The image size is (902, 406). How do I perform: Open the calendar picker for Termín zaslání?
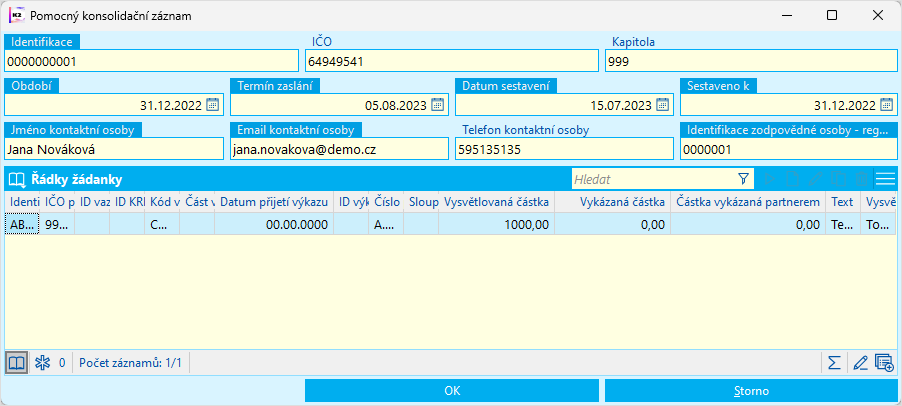[x=437, y=105]
